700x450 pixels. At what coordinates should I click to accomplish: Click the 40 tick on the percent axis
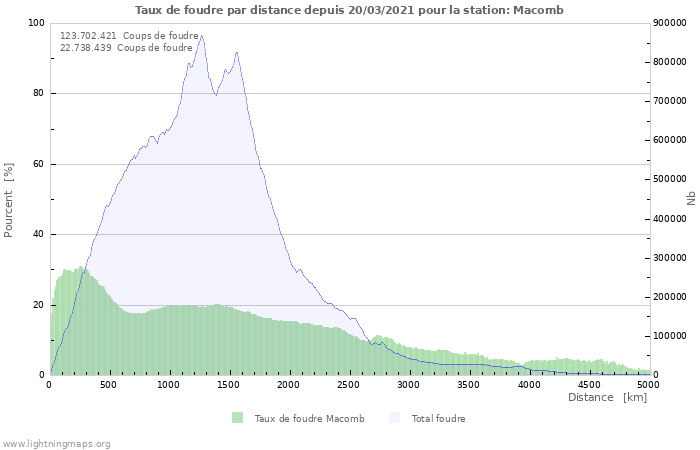pos(38,235)
